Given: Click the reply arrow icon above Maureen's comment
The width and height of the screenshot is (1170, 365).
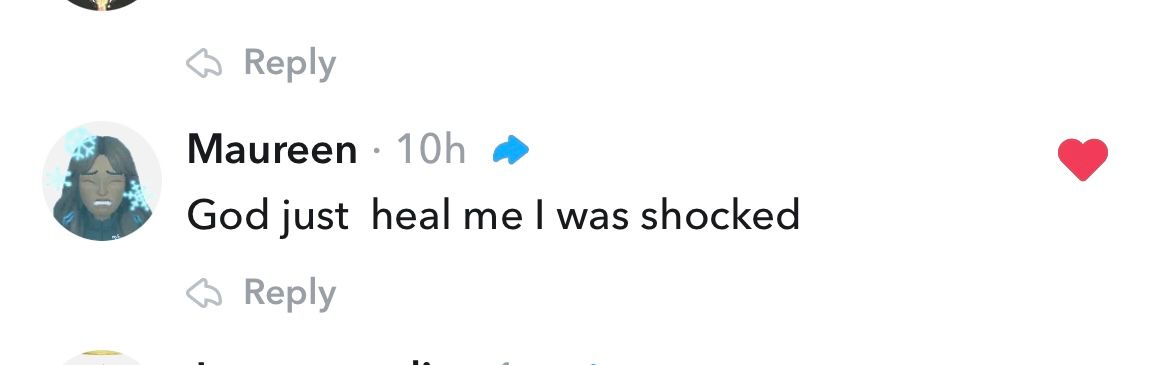Looking at the screenshot, I should (x=204, y=63).
